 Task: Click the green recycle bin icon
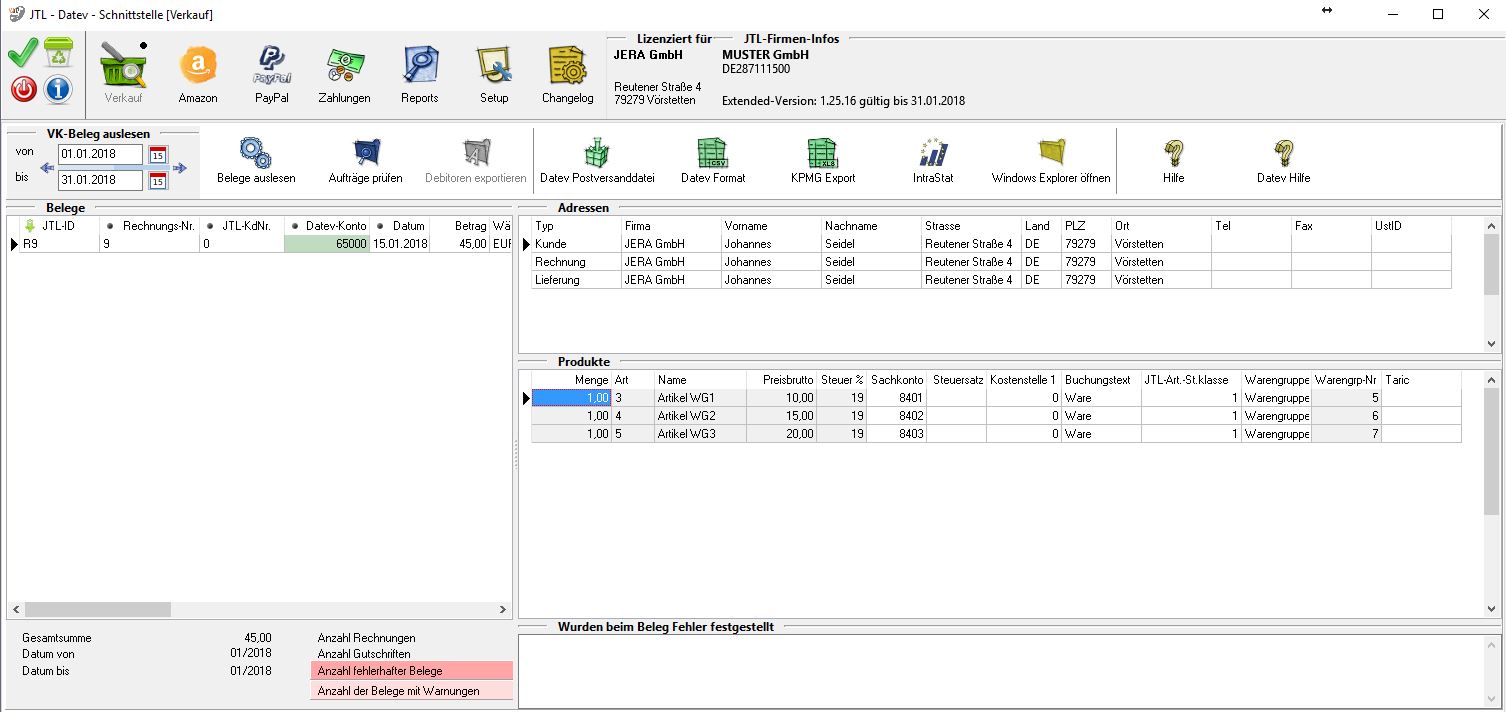point(59,53)
